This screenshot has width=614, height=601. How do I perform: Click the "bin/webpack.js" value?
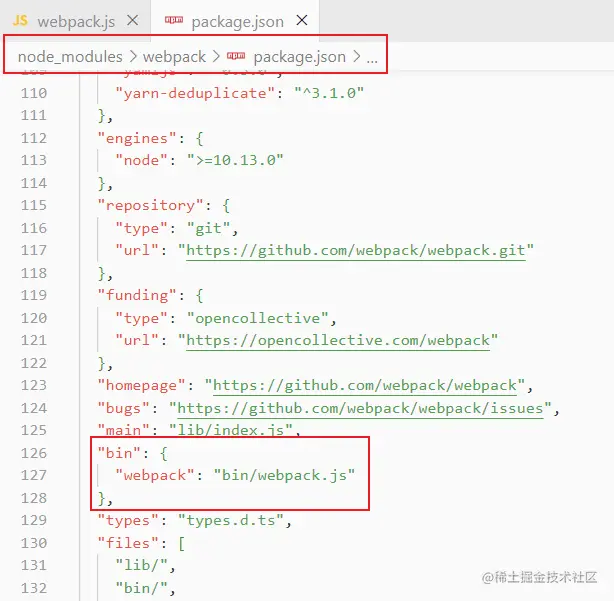(x=284, y=476)
